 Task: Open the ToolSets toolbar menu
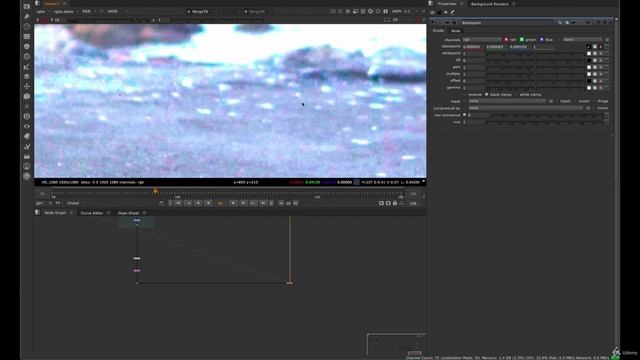point(27,146)
